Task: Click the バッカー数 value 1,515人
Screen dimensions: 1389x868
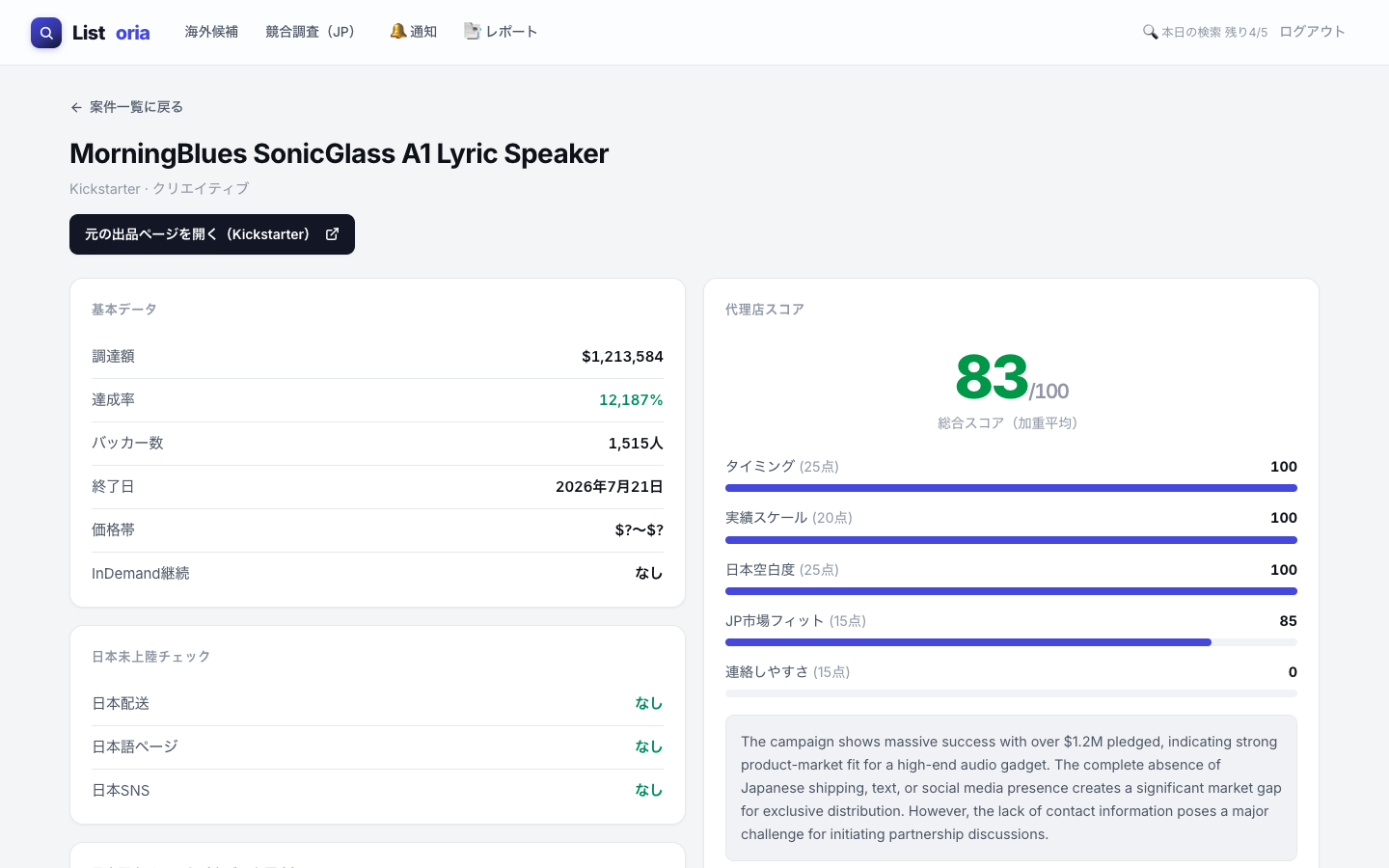Action: [x=636, y=444]
